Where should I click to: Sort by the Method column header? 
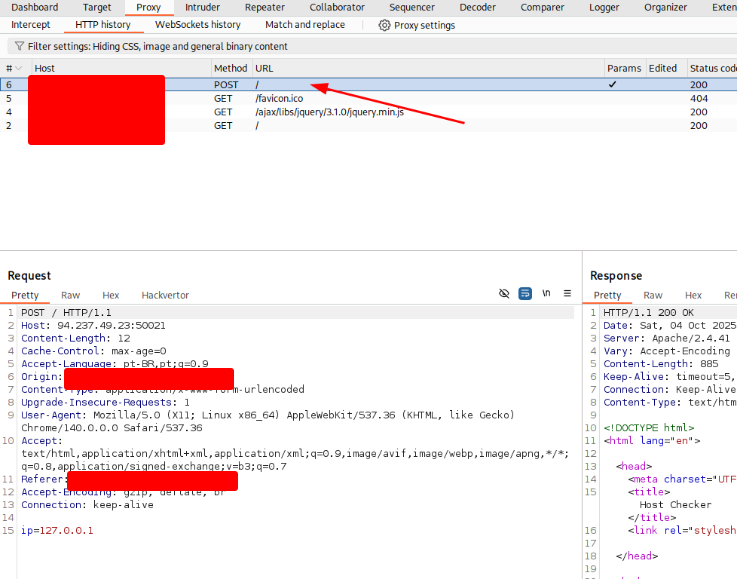230,68
